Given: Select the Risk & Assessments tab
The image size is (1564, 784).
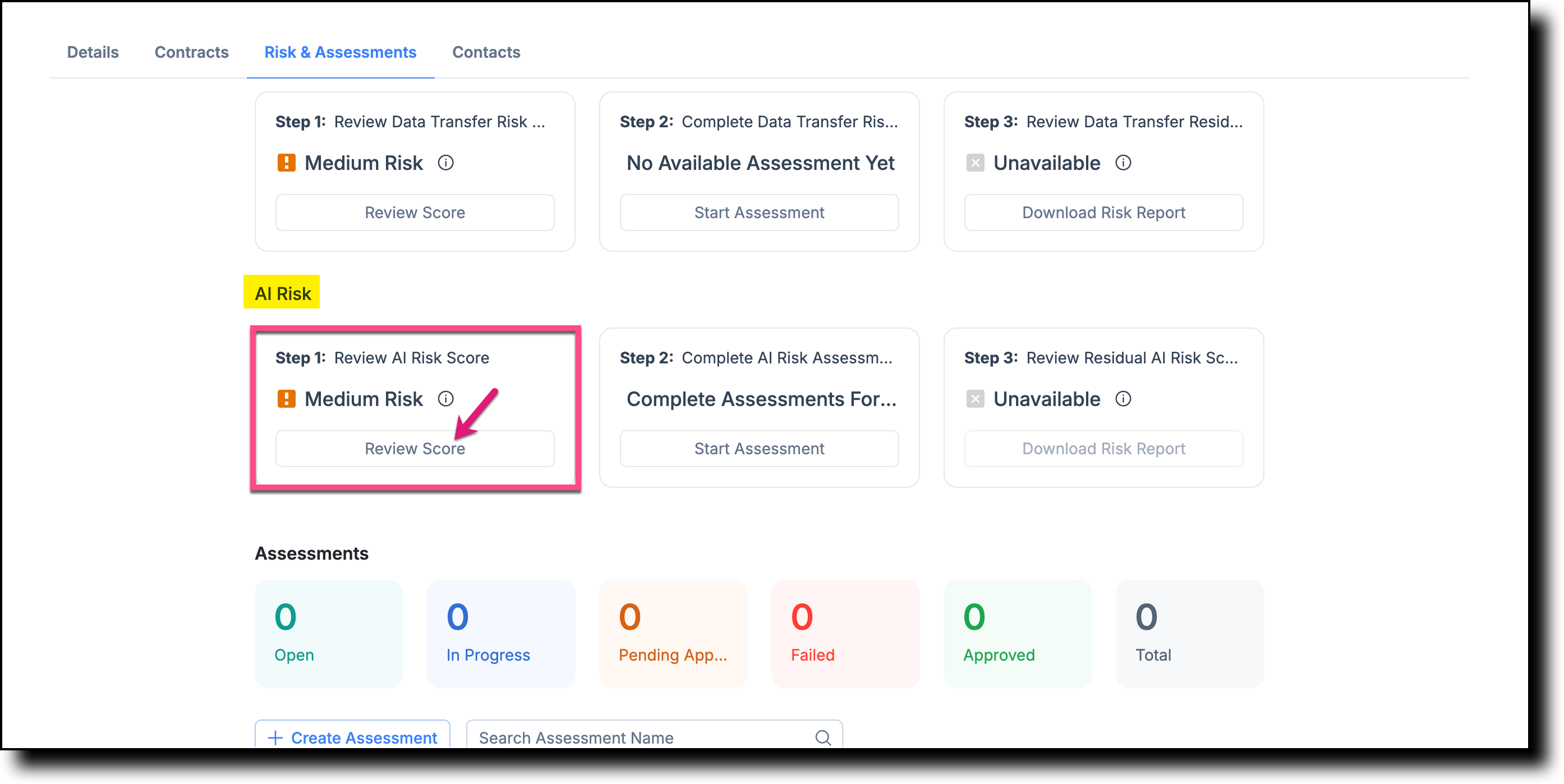Looking at the screenshot, I should point(340,52).
